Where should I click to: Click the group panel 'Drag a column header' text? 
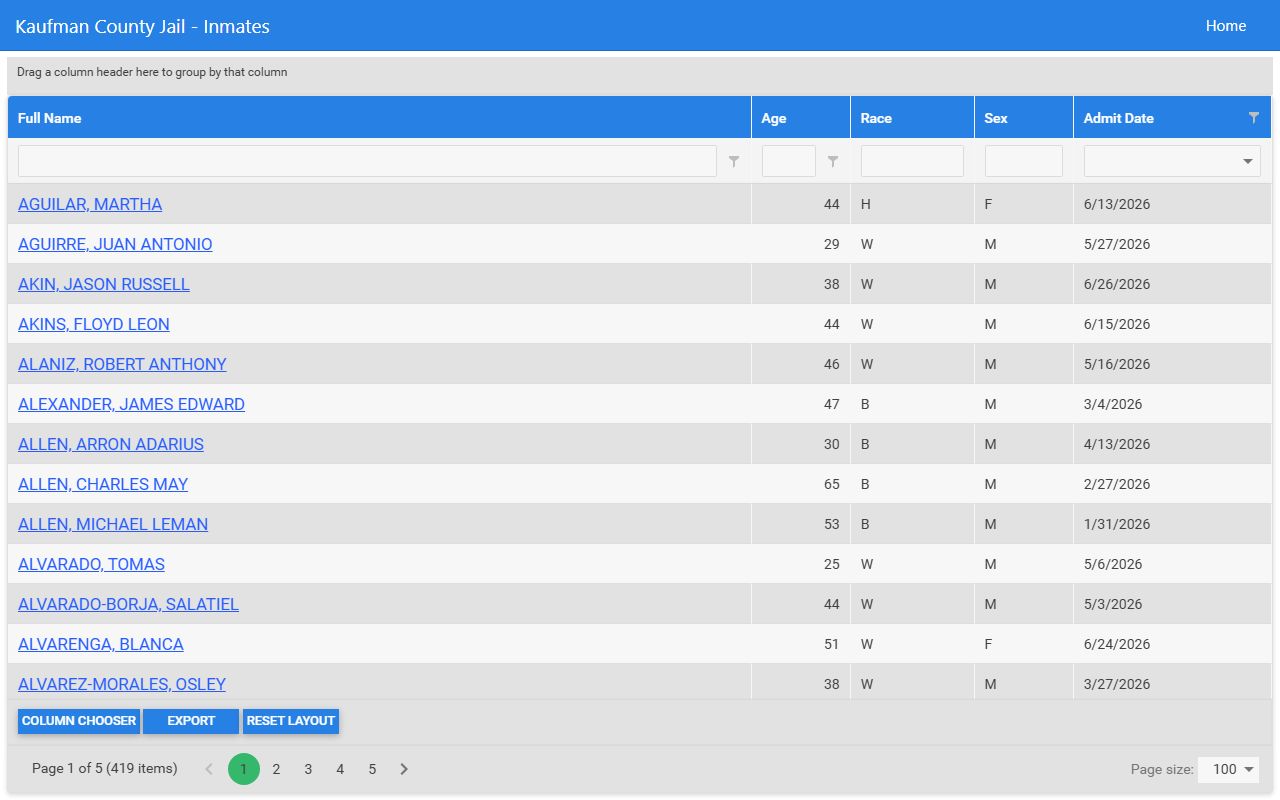(152, 72)
